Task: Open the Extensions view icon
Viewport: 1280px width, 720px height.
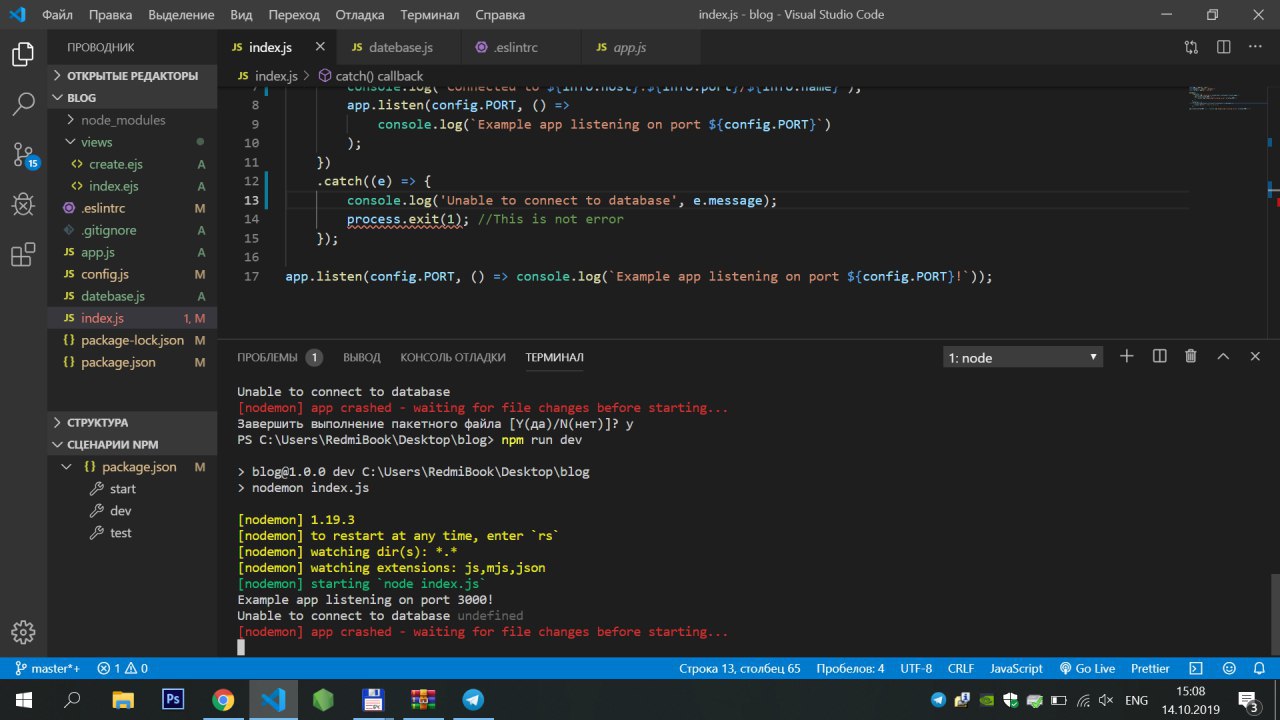Action: point(23,255)
